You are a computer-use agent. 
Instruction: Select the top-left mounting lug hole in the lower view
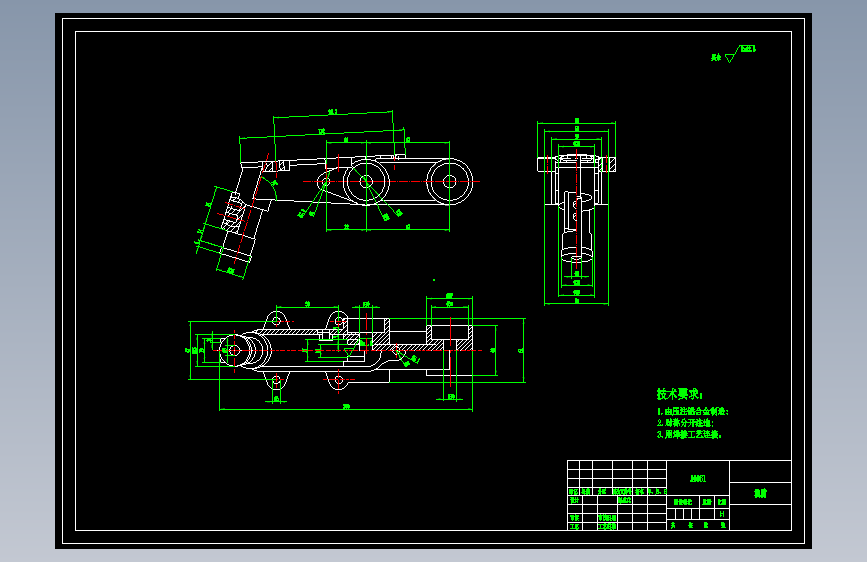click(x=276, y=321)
